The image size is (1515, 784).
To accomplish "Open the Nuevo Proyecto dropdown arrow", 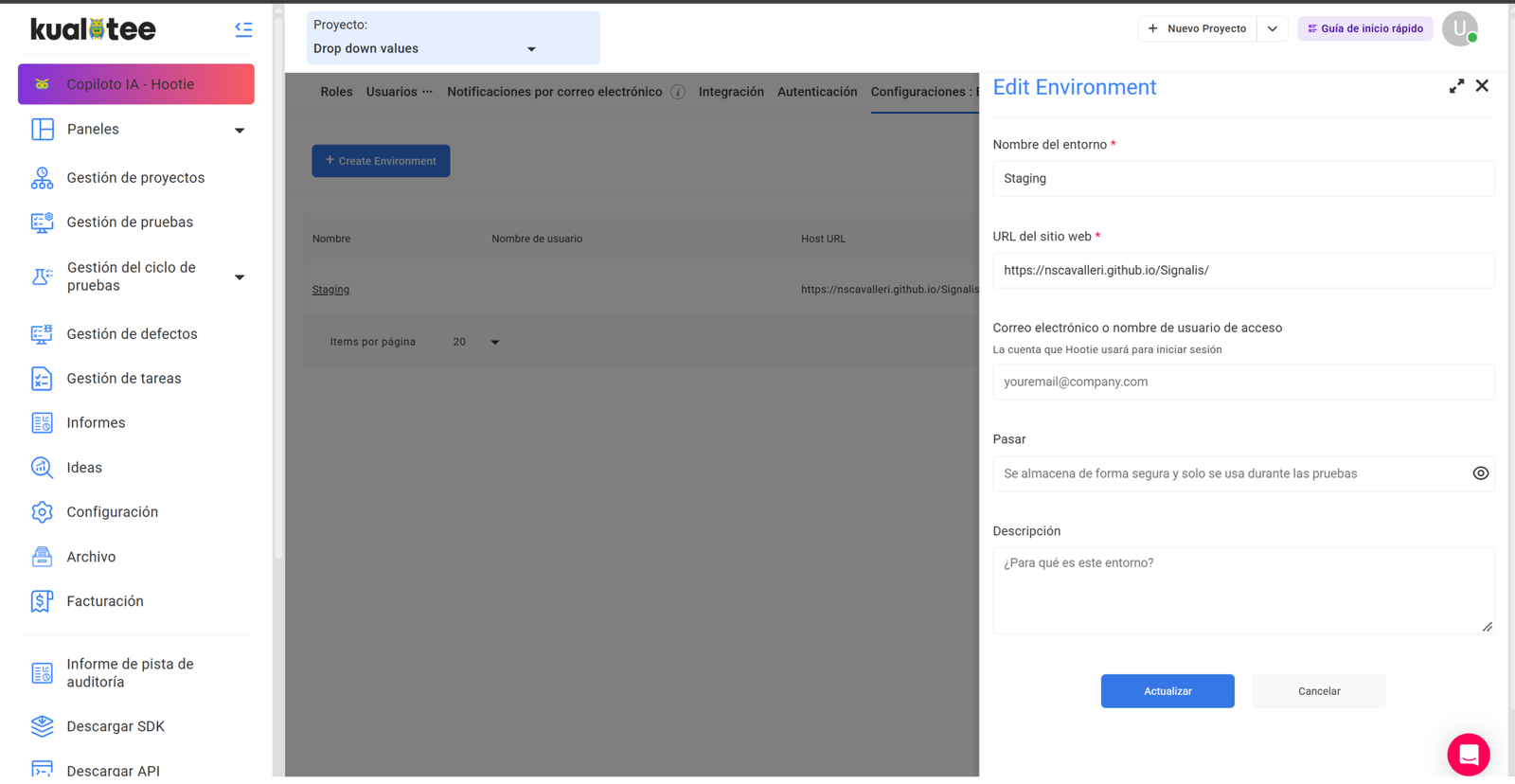I will (x=1273, y=29).
